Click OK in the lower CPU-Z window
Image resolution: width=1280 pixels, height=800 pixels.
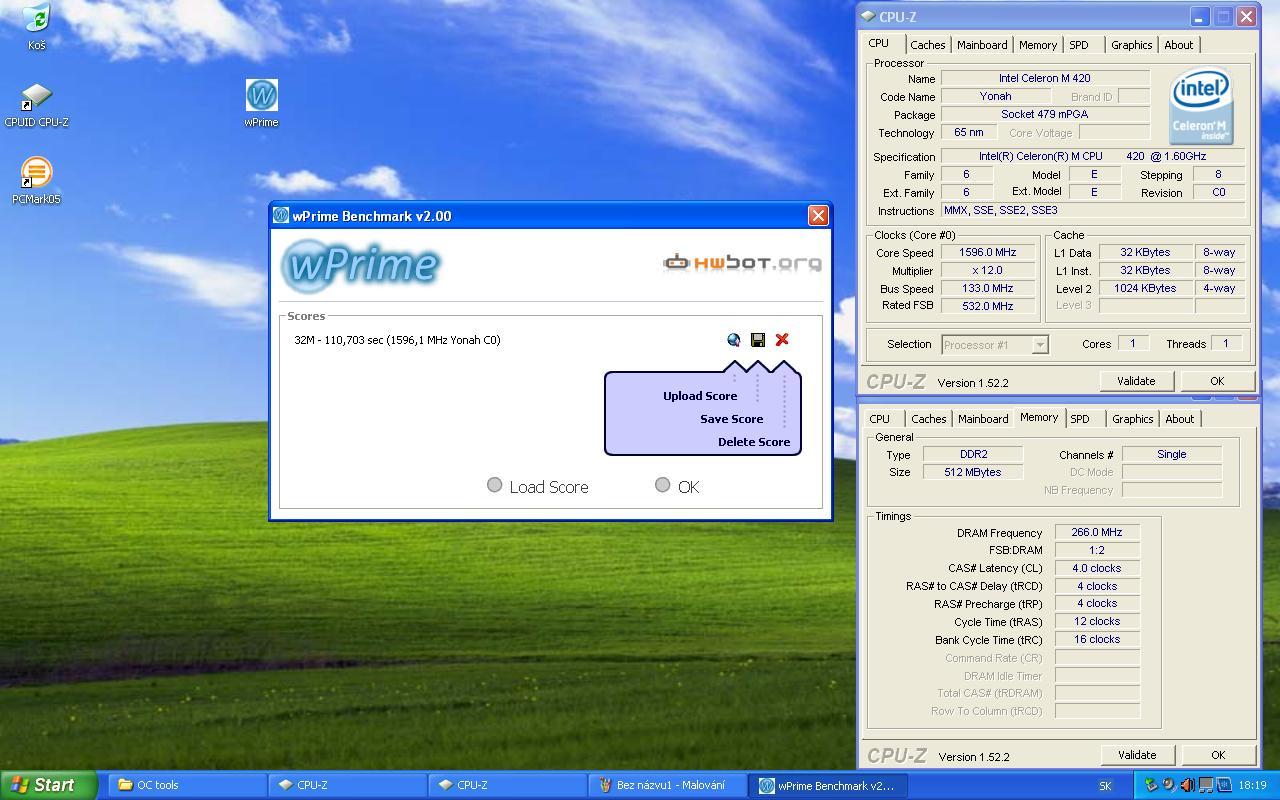(x=1218, y=755)
